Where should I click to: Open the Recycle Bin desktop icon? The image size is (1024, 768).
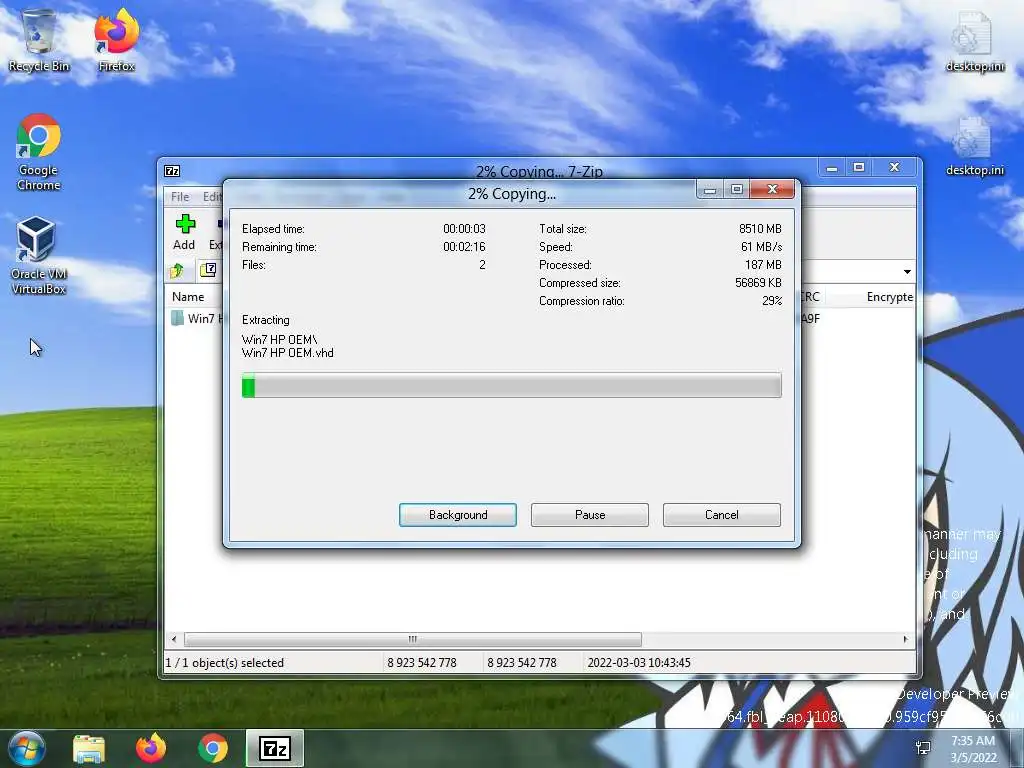click(39, 40)
